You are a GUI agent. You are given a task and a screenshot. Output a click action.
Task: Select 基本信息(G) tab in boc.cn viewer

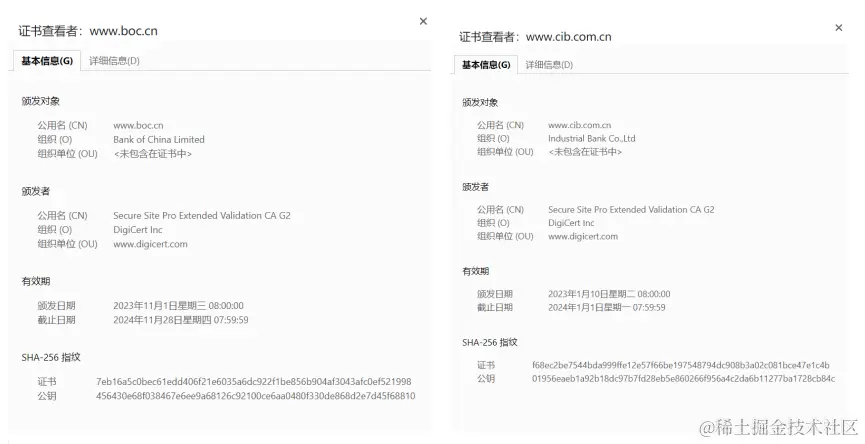[x=47, y=61]
